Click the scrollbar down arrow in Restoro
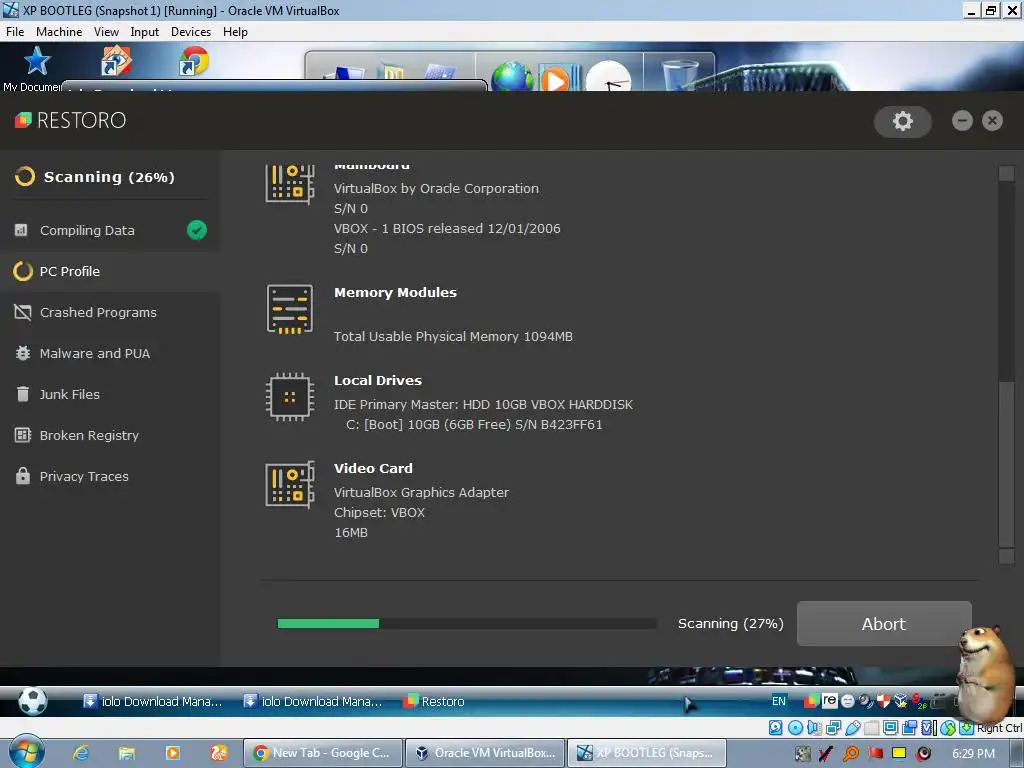This screenshot has height=768, width=1024. [1006, 556]
